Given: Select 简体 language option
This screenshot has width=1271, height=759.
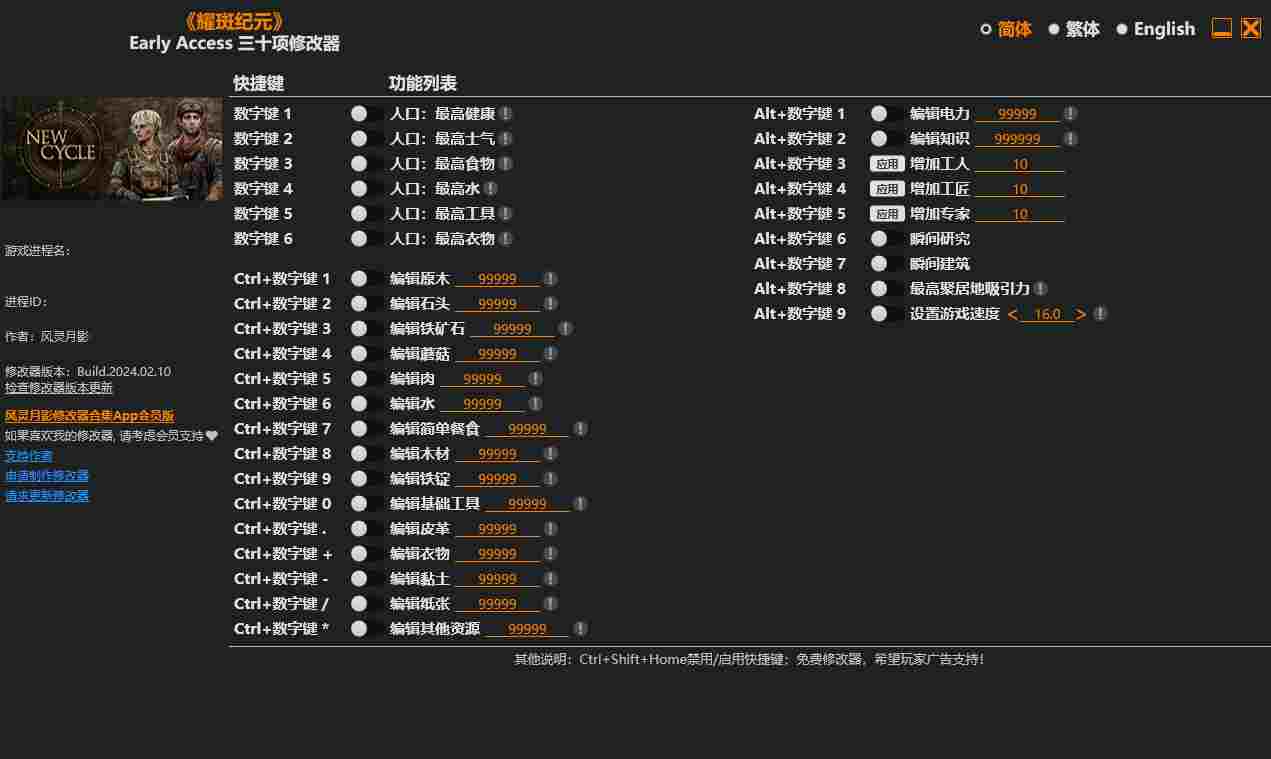Looking at the screenshot, I should pos(1006,29).
